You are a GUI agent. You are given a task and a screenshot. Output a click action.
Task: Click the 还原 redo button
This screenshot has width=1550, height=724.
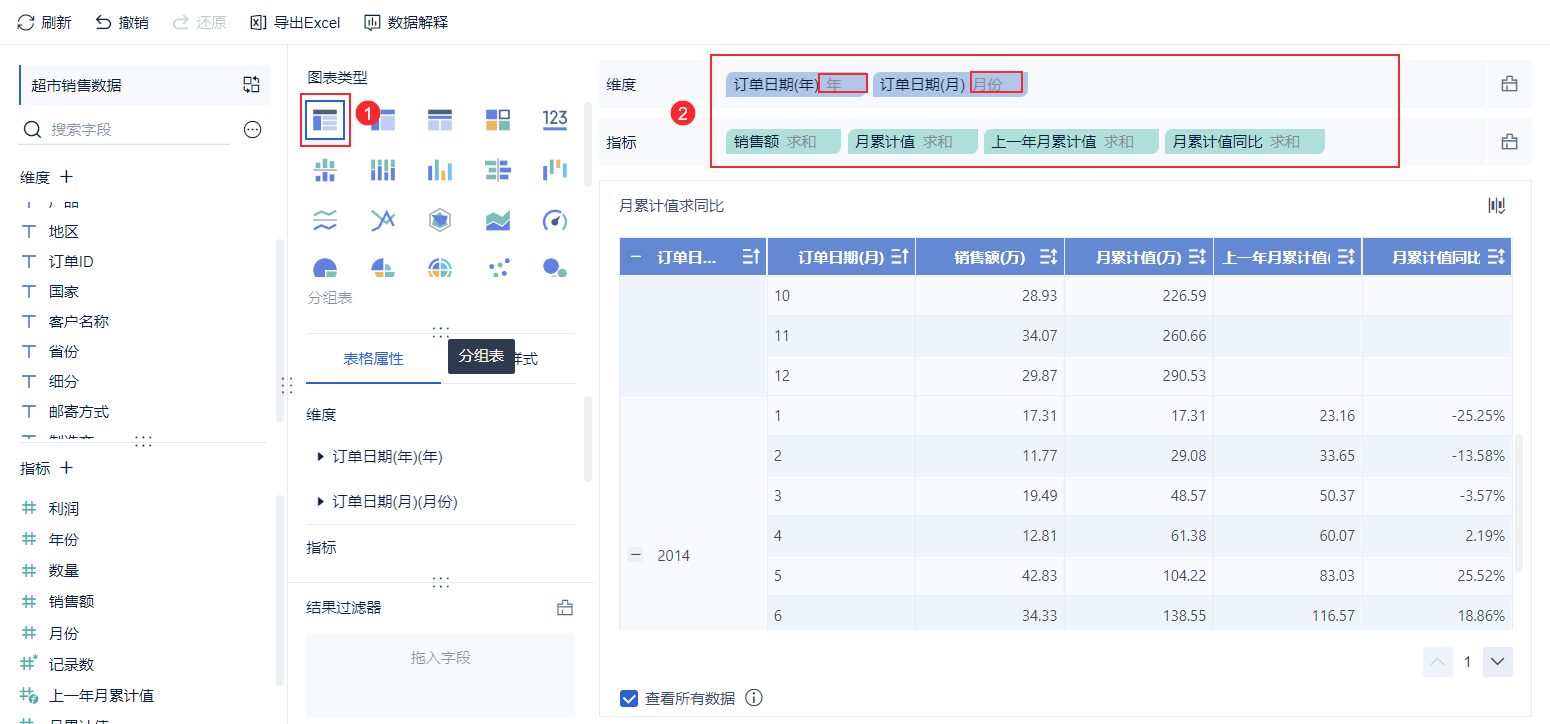(x=199, y=22)
